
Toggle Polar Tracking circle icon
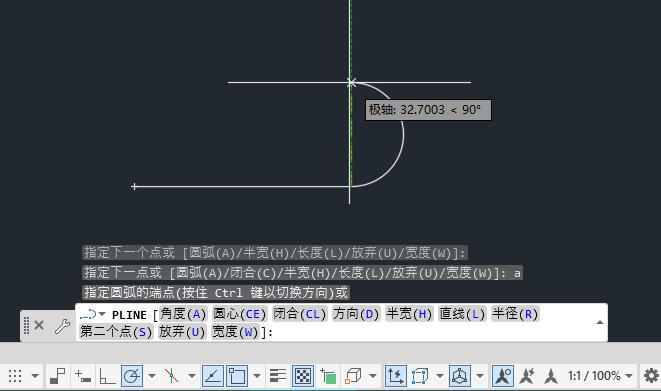[132, 376]
